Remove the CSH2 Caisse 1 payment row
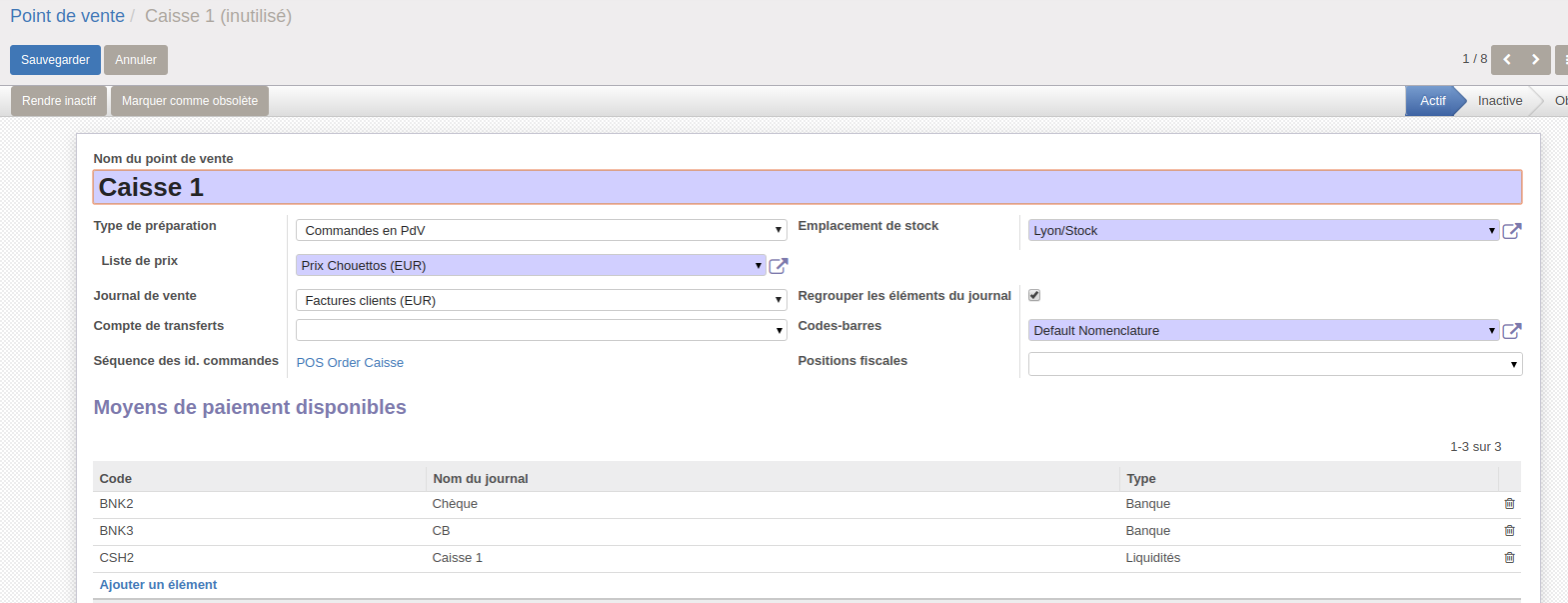This screenshot has height=603, width=1568. pyautogui.click(x=1509, y=558)
